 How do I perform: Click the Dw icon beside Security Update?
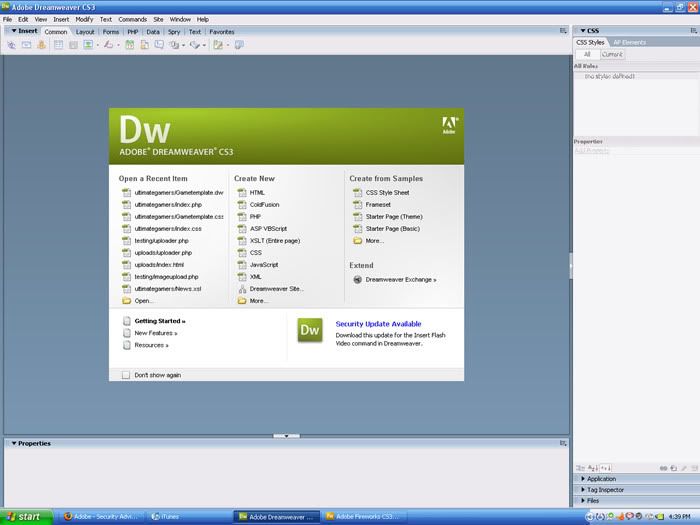310,330
